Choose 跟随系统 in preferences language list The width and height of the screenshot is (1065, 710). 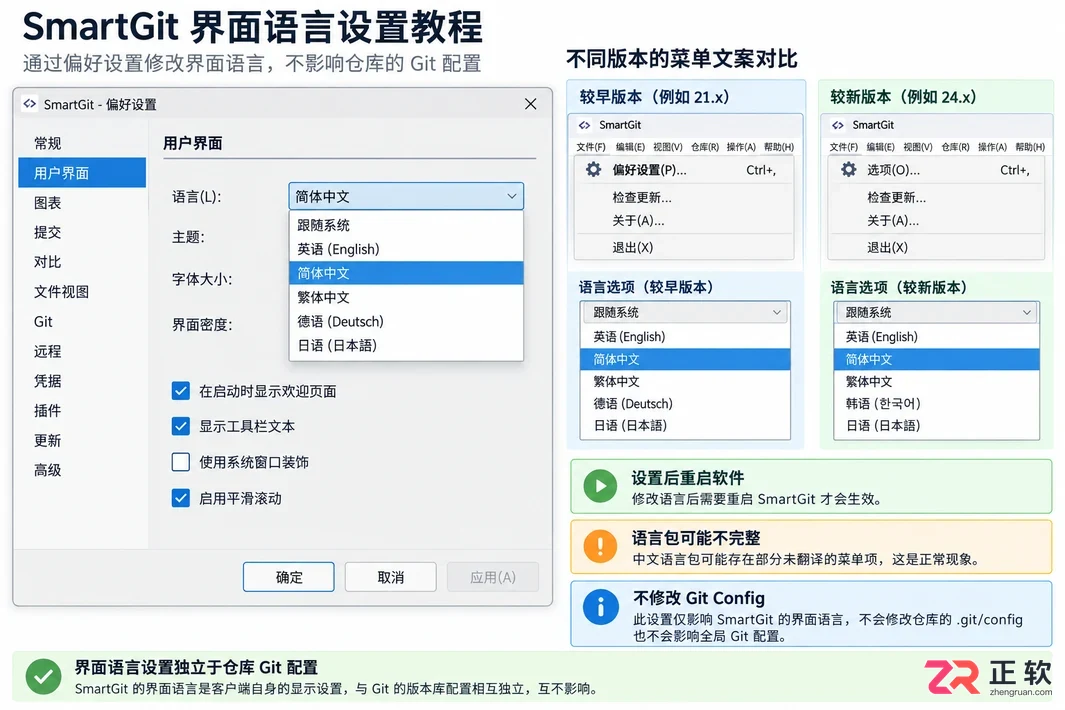pos(406,225)
